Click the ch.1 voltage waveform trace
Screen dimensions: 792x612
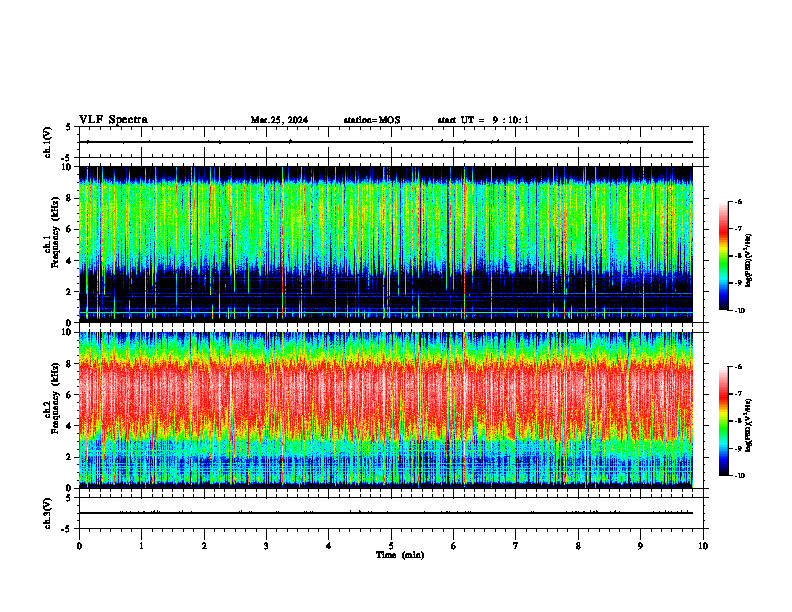[386, 142]
